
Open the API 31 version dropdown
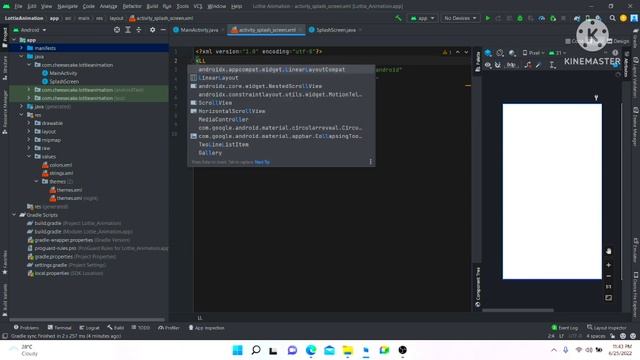(x=558, y=53)
